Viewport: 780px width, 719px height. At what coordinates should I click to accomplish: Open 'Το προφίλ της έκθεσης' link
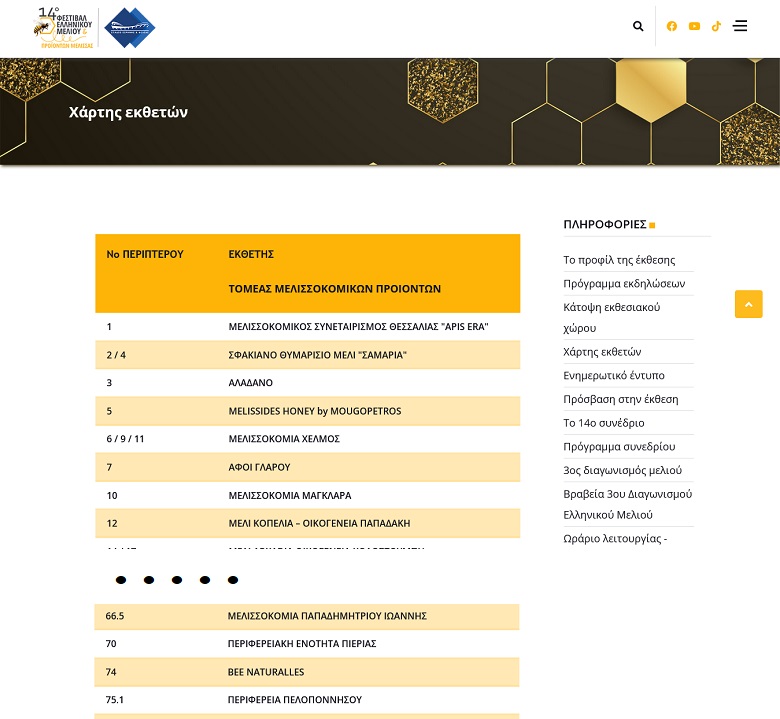click(619, 260)
